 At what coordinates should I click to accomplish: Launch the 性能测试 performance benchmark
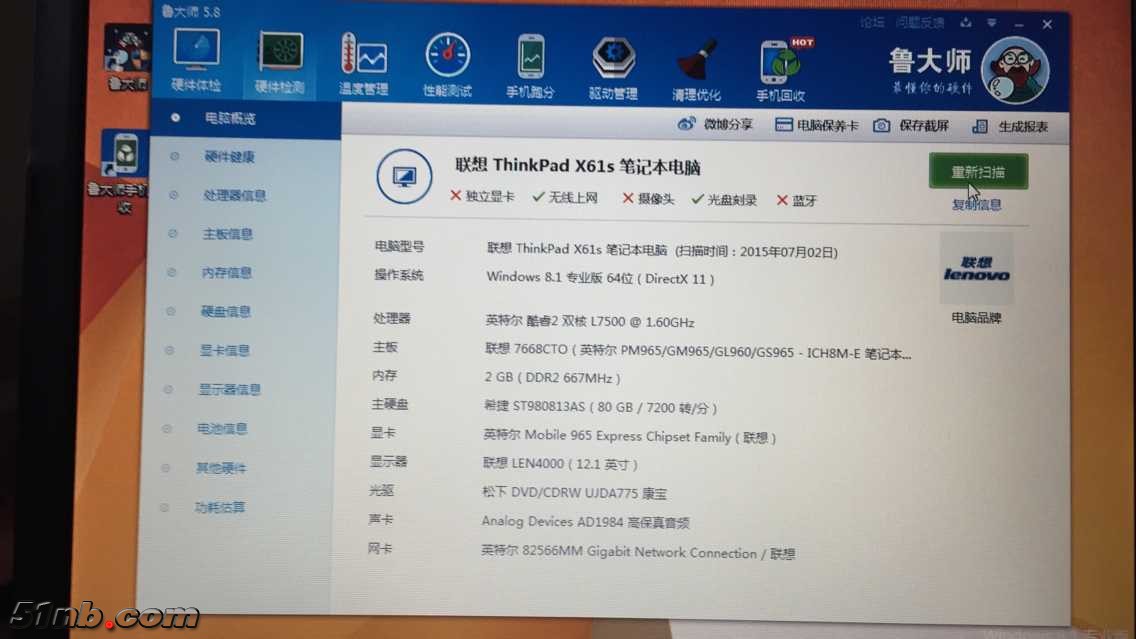click(x=447, y=60)
